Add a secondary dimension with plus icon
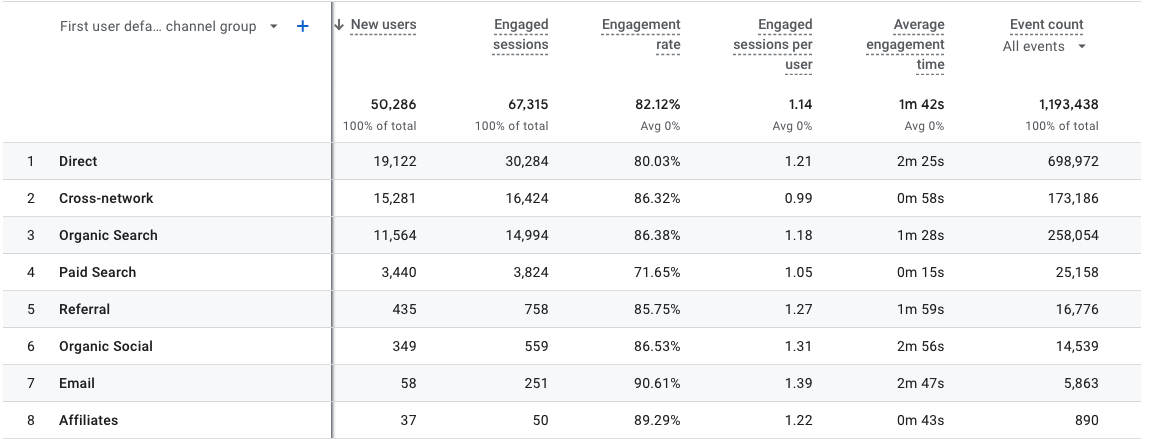 pyautogui.click(x=303, y=27)
